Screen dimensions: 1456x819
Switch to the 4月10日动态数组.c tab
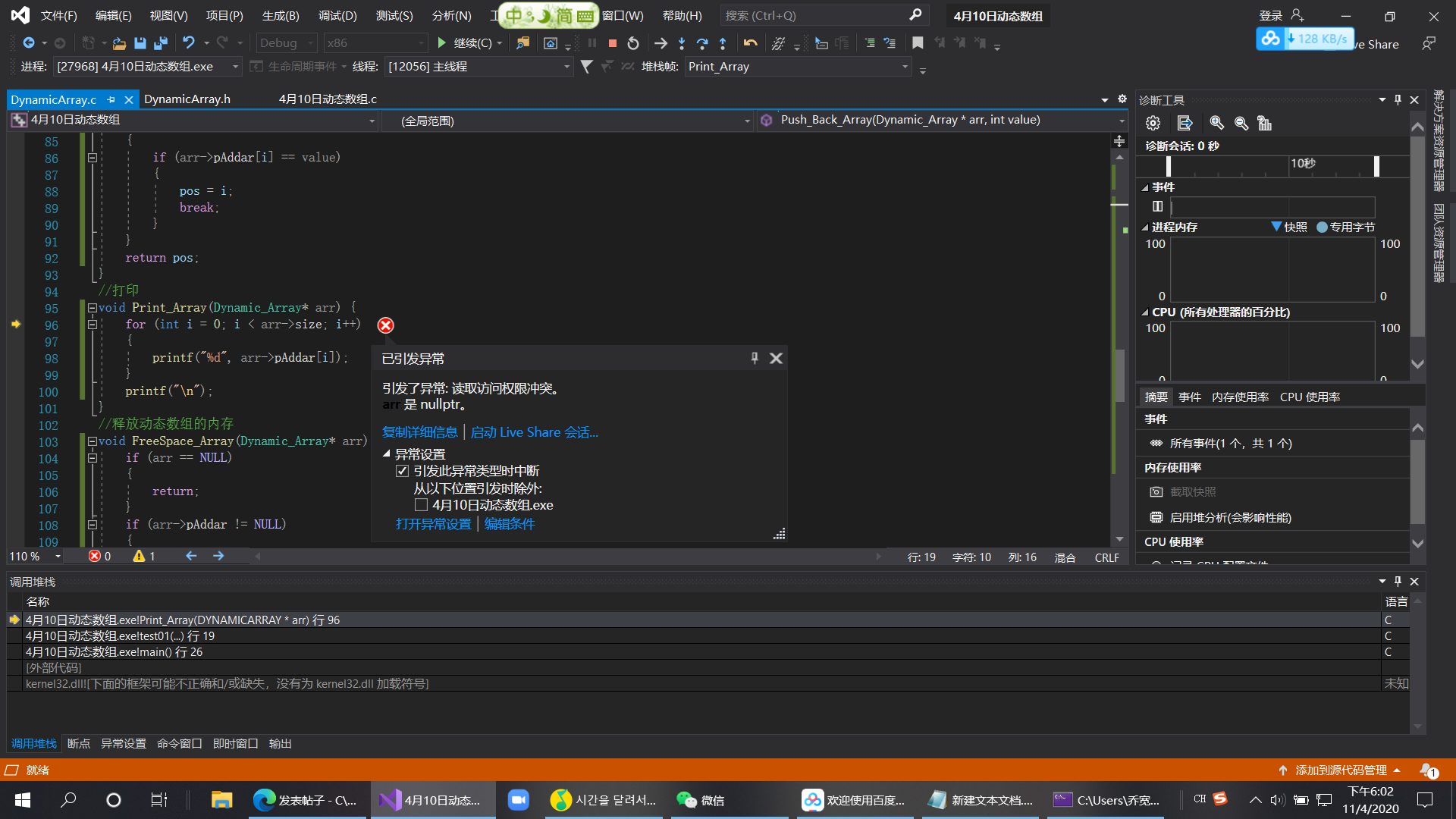pyautogui.click(x=328, y=99)
